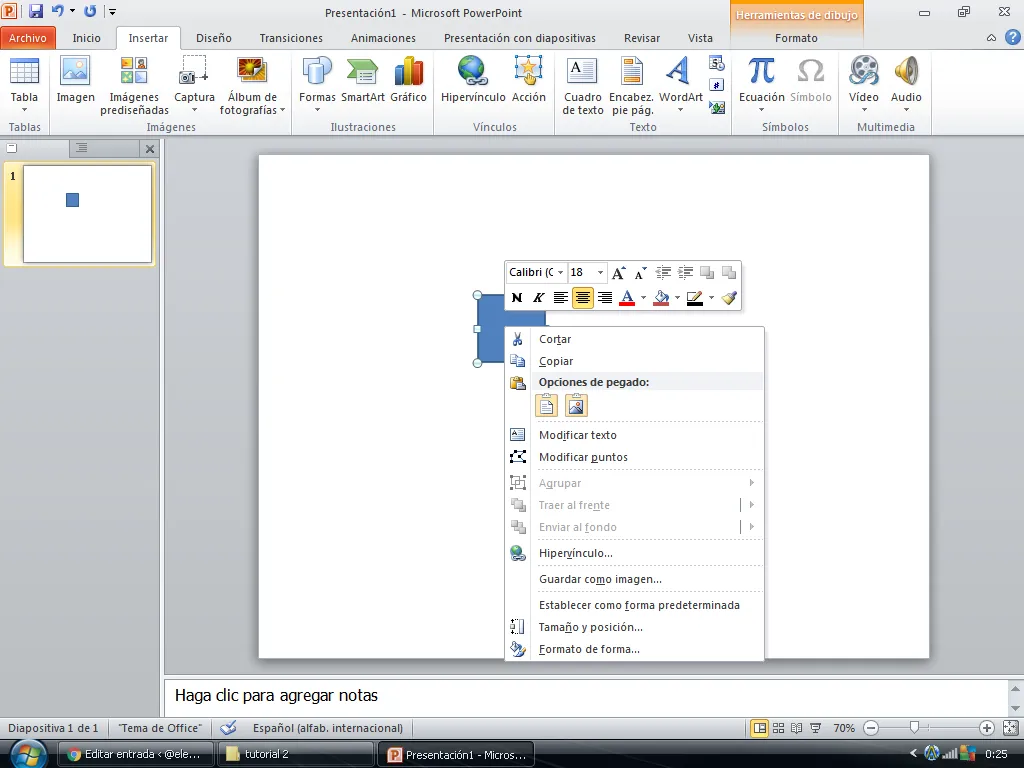Viewport: 1024px width, 768px height.
Task: Open the Calibri font name dropdown
Action: (x=560, y=272)
